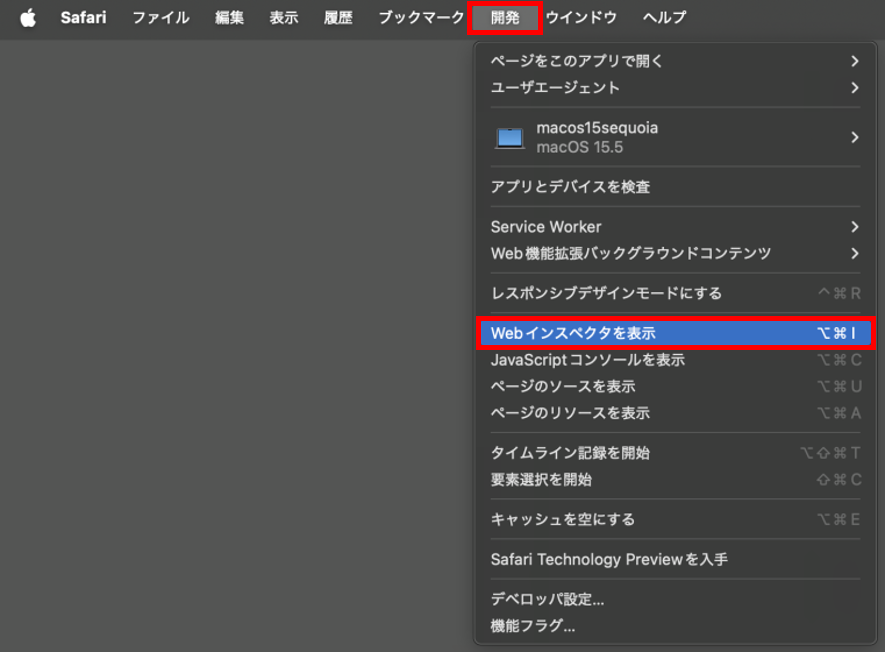Expand the Service Worker submenu
This screenshot has width=885, height=652.
(675, 227)
